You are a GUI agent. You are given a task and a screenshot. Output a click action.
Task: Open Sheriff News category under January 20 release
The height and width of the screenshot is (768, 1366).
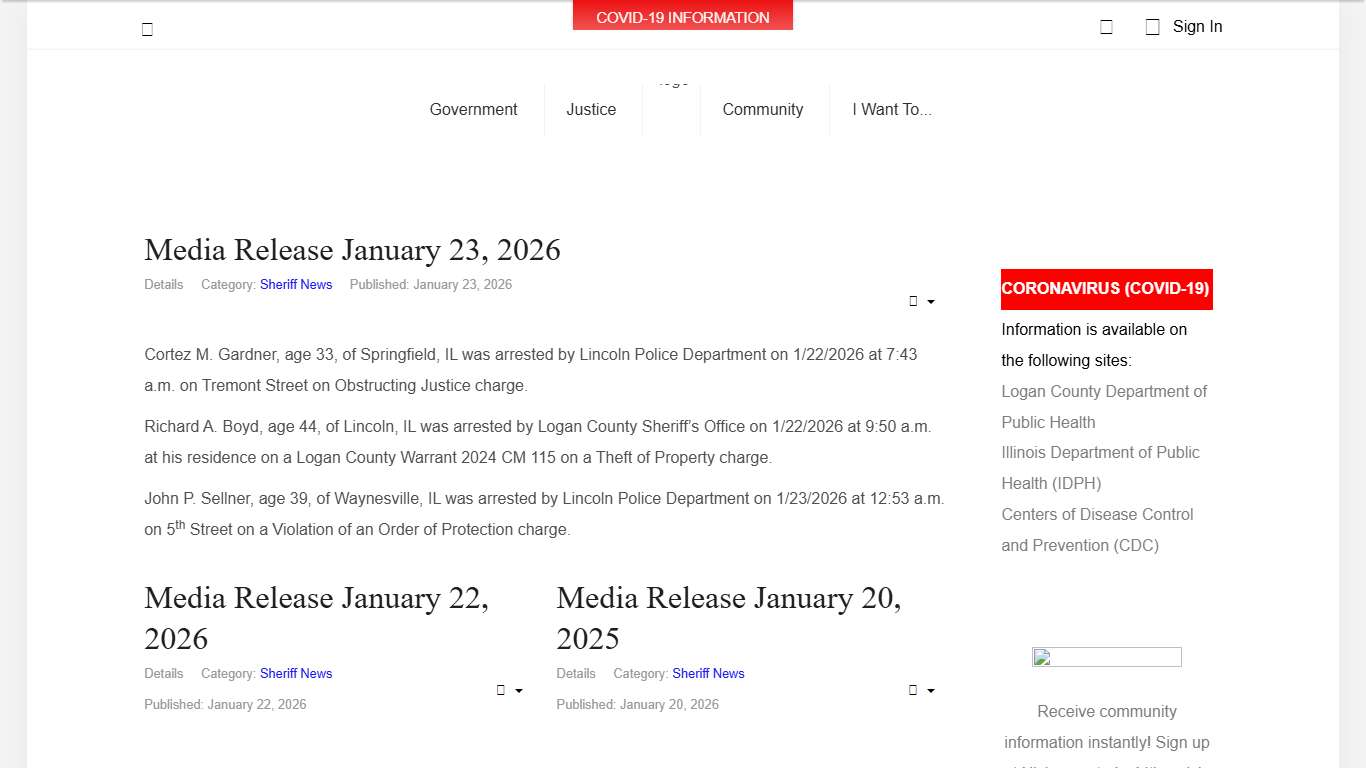click(708, 673)
